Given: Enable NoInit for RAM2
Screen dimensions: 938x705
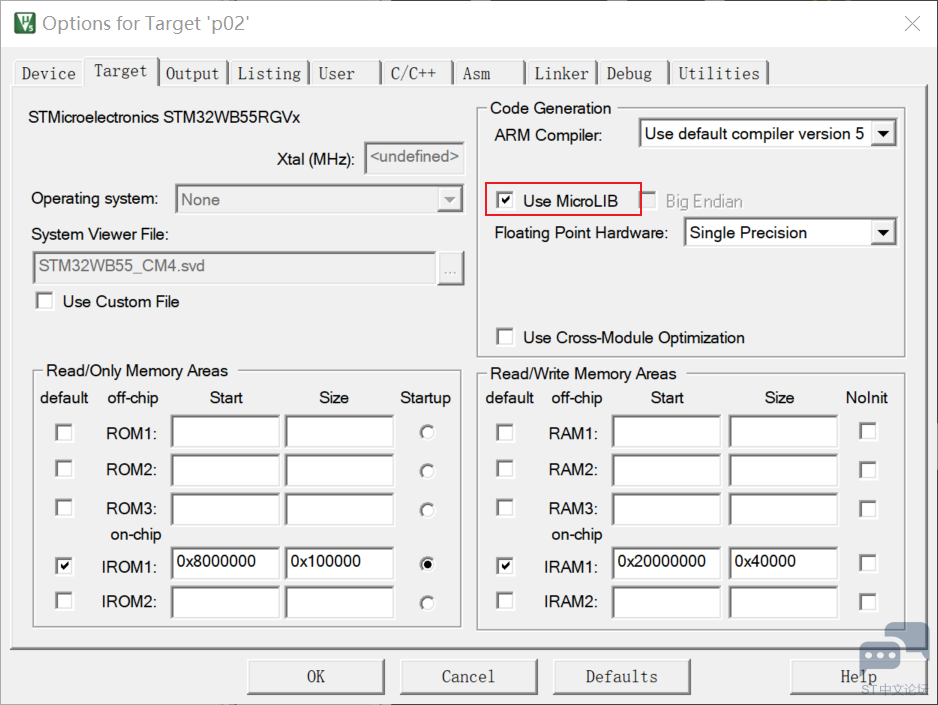Looking at the screenshot, I should point(868,470).
